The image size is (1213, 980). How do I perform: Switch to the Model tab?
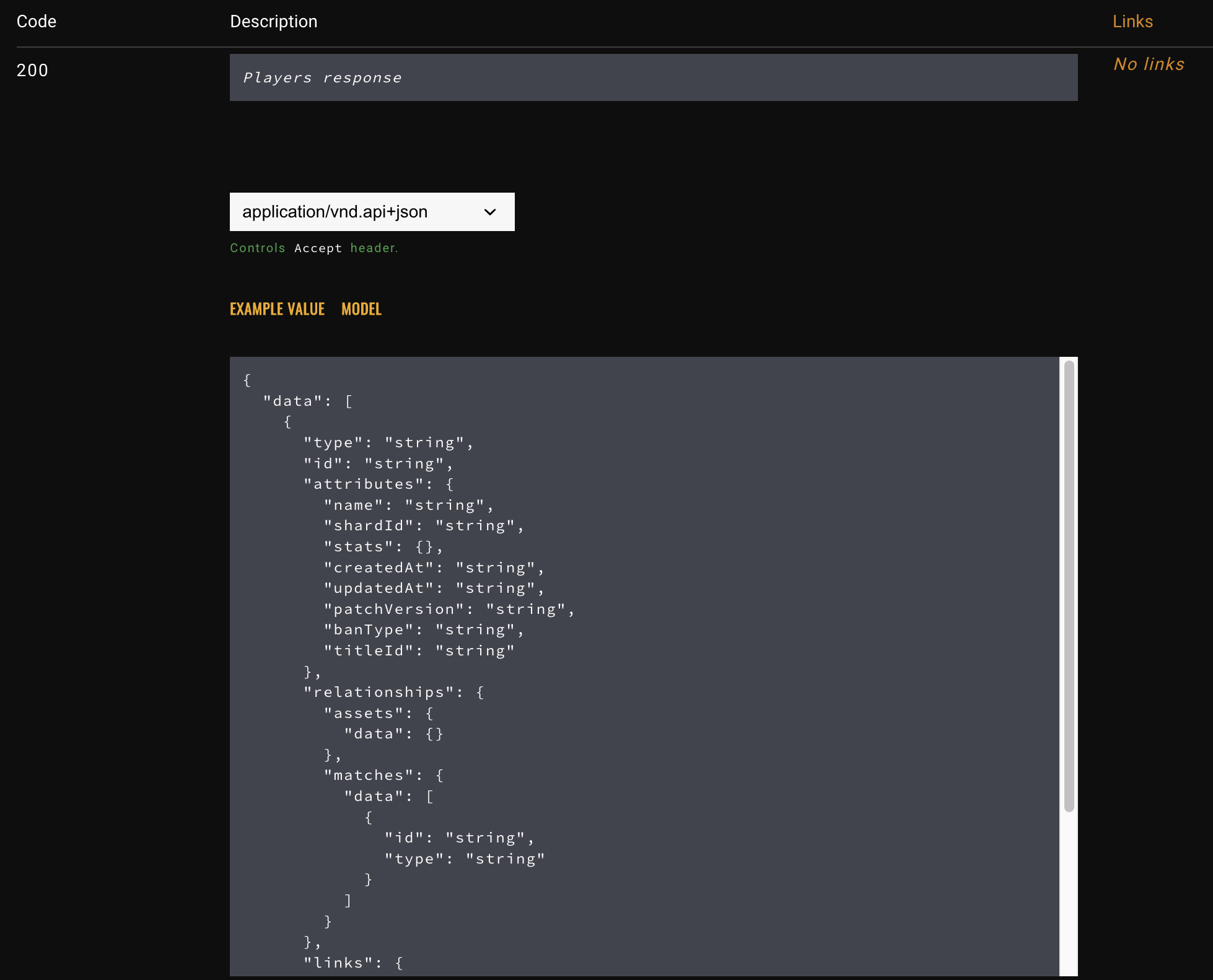tap(361, 309)
